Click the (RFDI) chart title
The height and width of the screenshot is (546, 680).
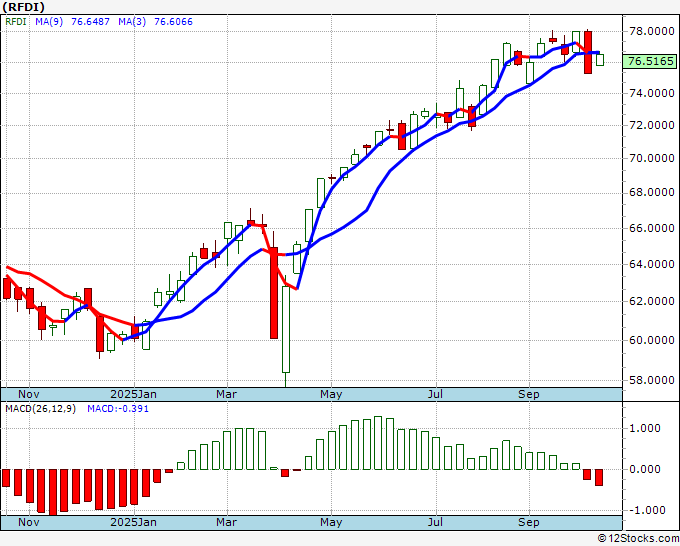(x=23, y=7)
